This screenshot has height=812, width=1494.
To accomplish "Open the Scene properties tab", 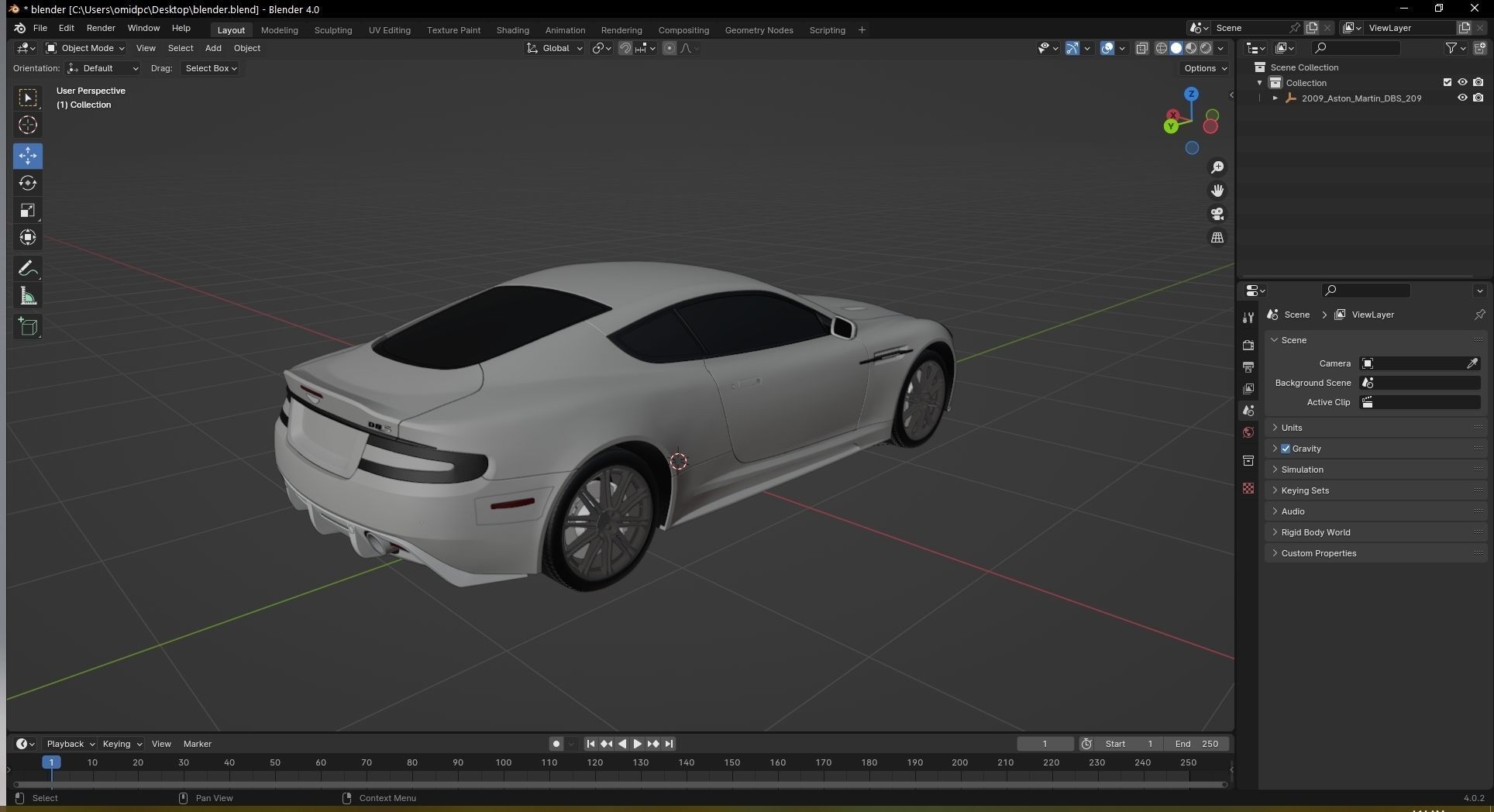I will 1248,410.
